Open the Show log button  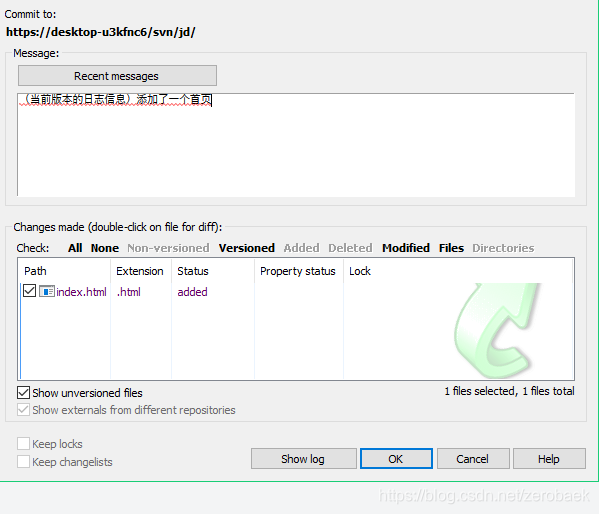(x=303, y=459)
